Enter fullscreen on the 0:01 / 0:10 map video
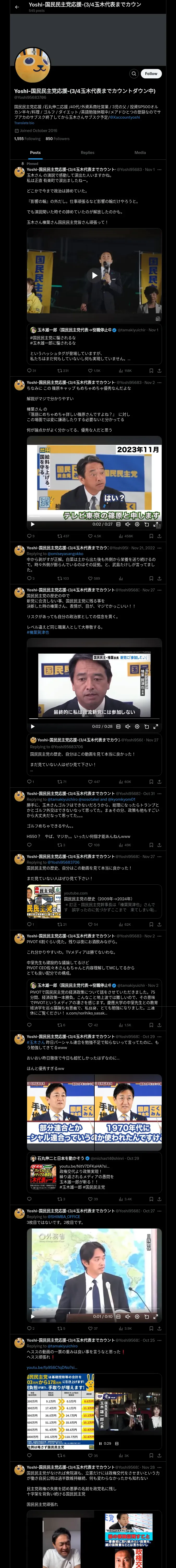The image size is (176, 1568). 156,1316
